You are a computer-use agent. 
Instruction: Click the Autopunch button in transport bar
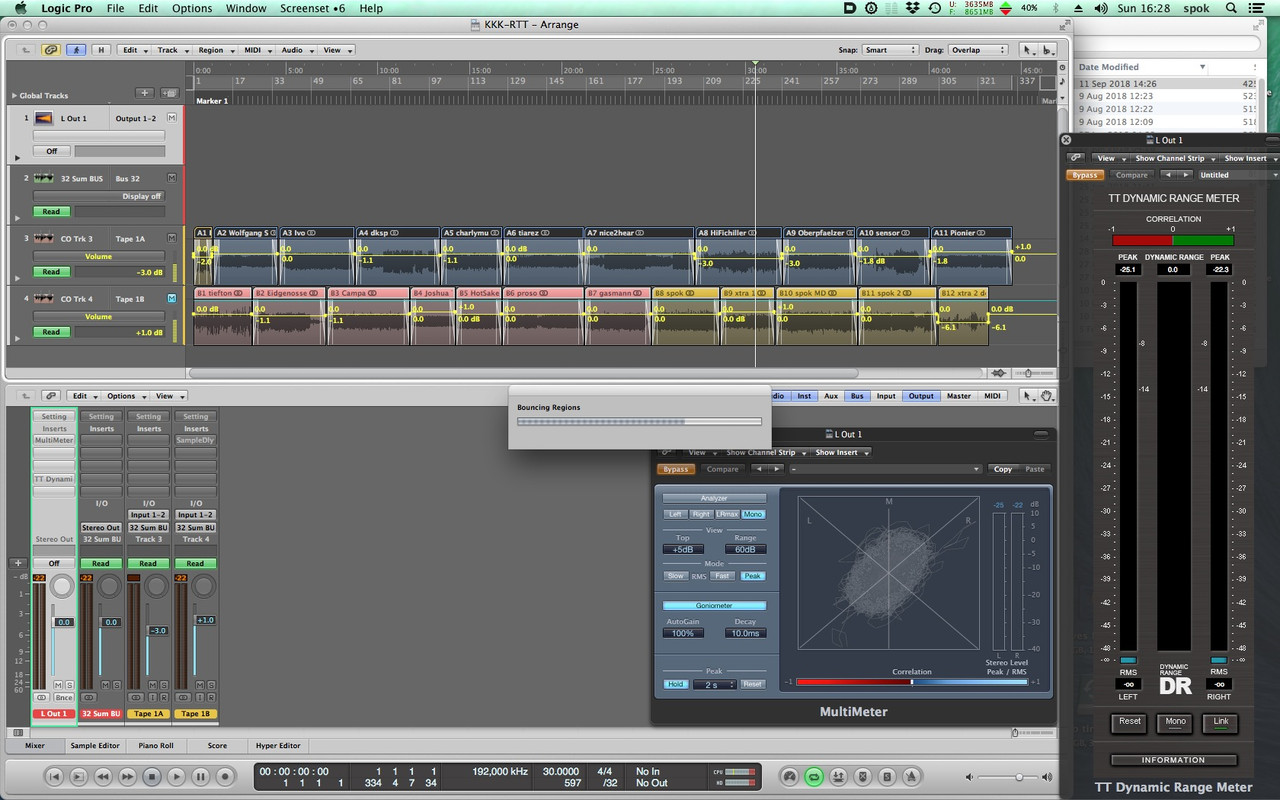point(838,776)
